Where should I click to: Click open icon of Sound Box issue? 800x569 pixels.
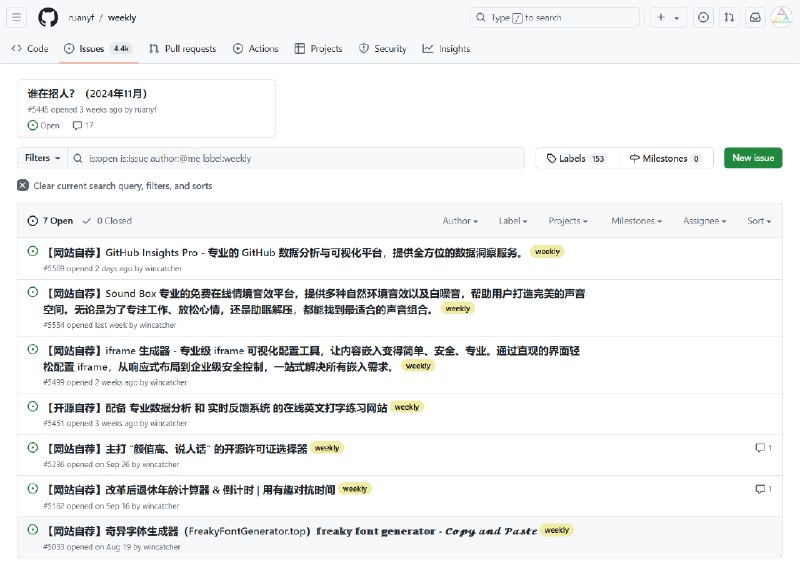pyautogui.click(x=33, y=292)
